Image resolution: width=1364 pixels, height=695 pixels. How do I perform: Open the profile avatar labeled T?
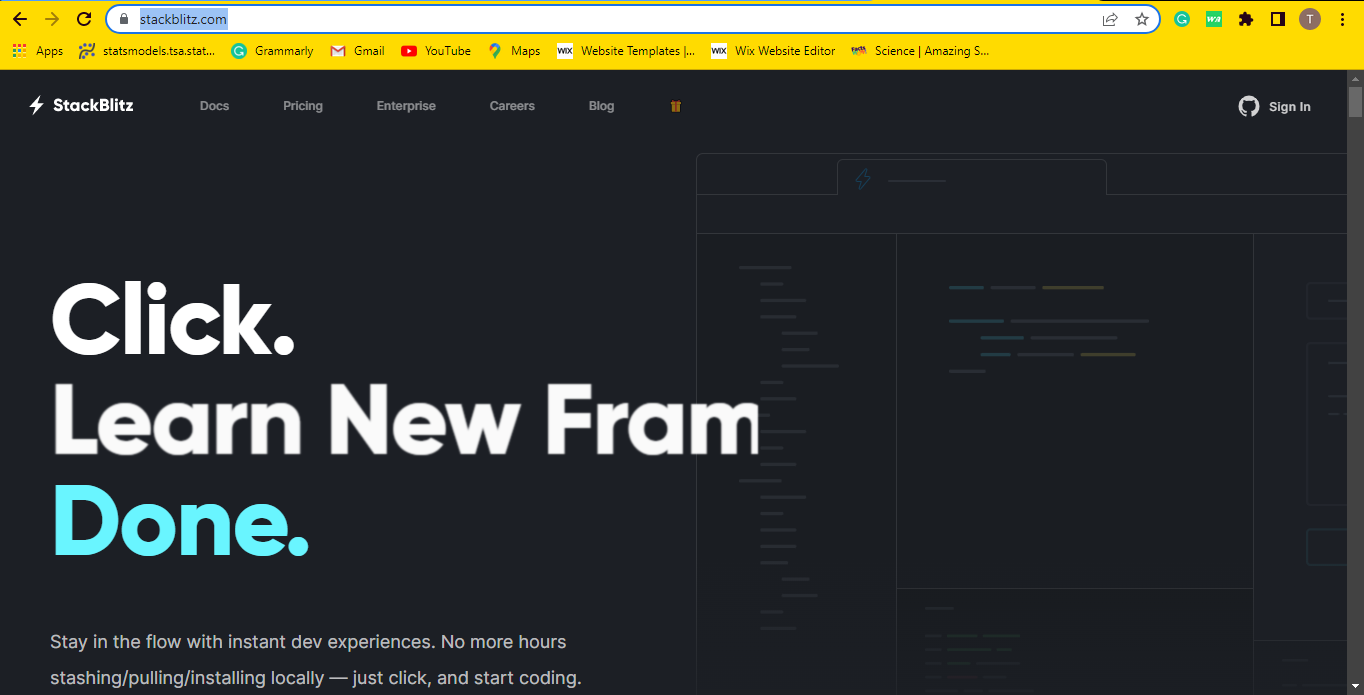pyautogui.click(x=1310, y=19)
